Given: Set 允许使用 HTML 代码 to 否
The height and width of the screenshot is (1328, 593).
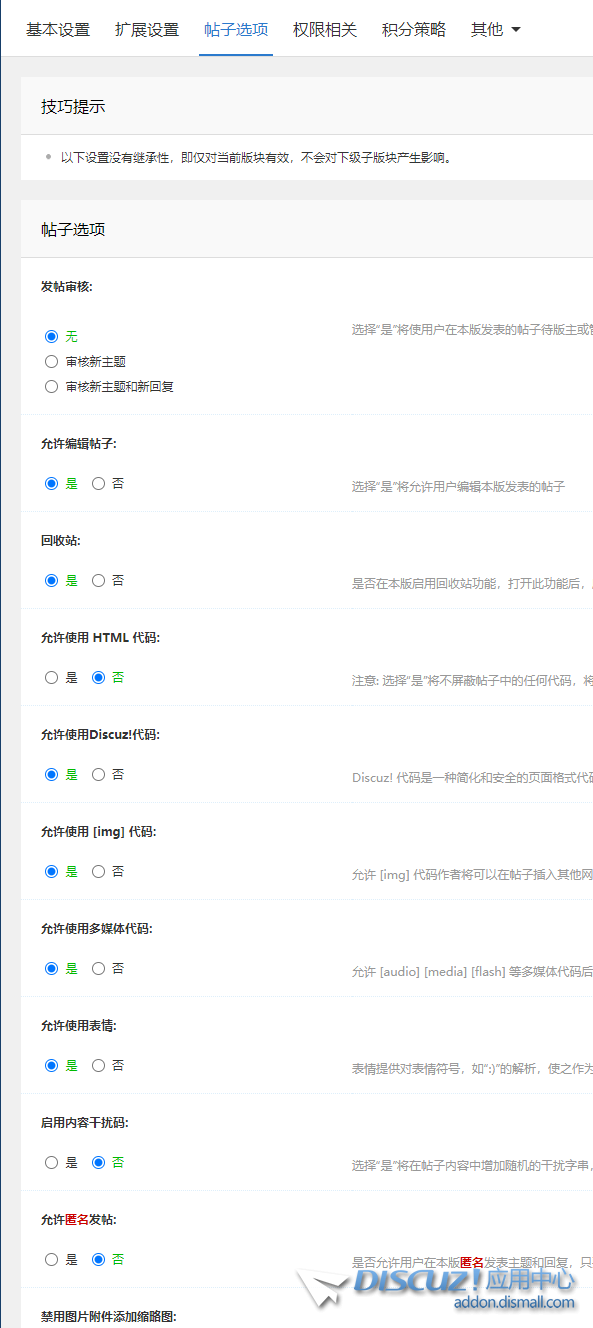Looking at the screenshot, I should 98,678.
